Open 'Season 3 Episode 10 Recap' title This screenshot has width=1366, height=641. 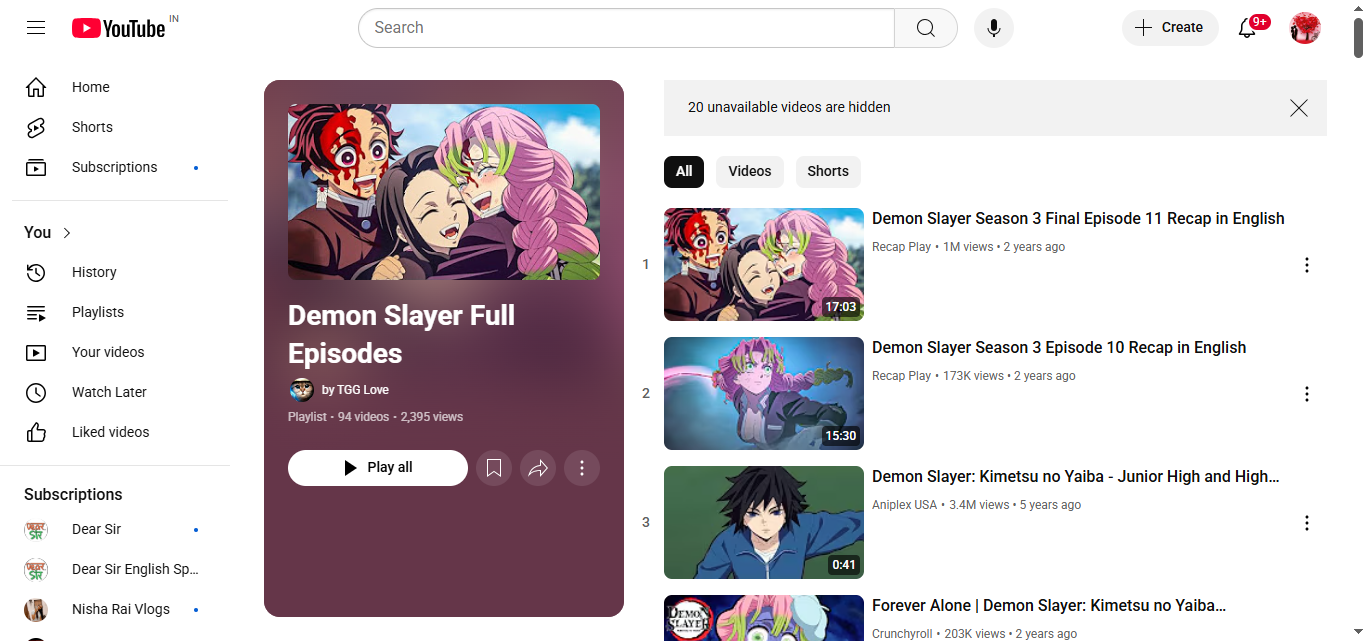coord(1059,348)
